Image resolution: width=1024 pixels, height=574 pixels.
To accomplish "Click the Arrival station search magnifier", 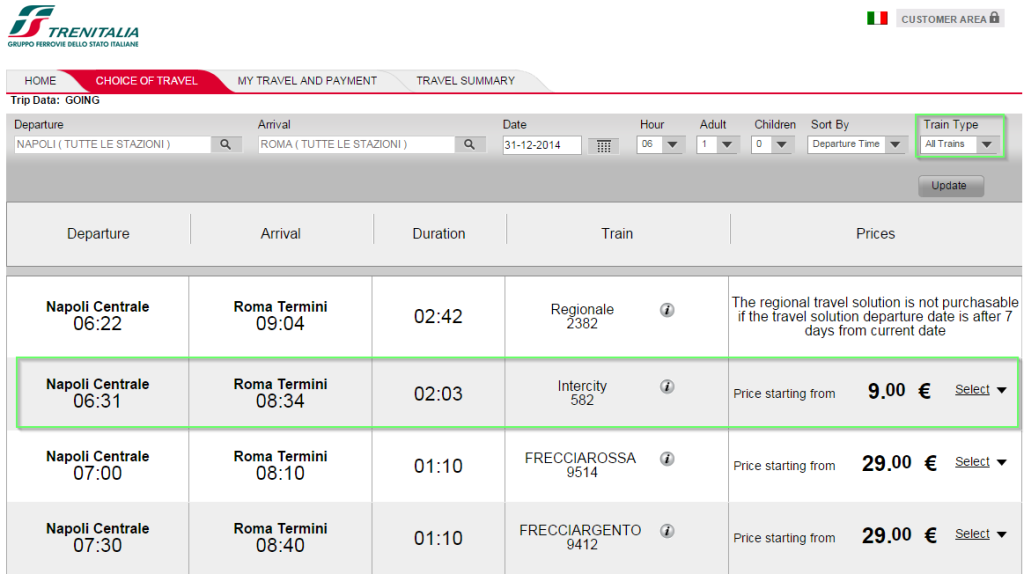I will coord(470,144).
